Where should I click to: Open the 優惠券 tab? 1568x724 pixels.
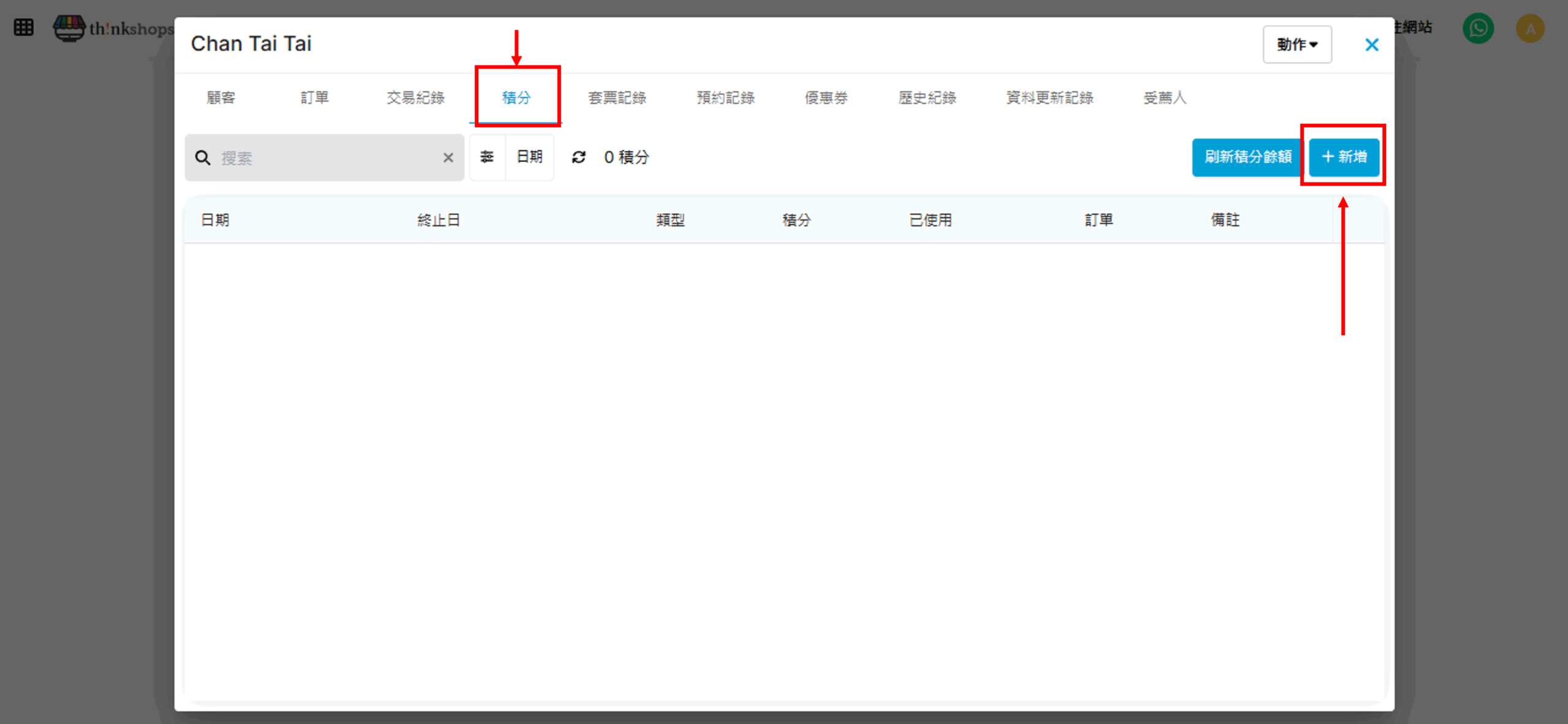826,97
